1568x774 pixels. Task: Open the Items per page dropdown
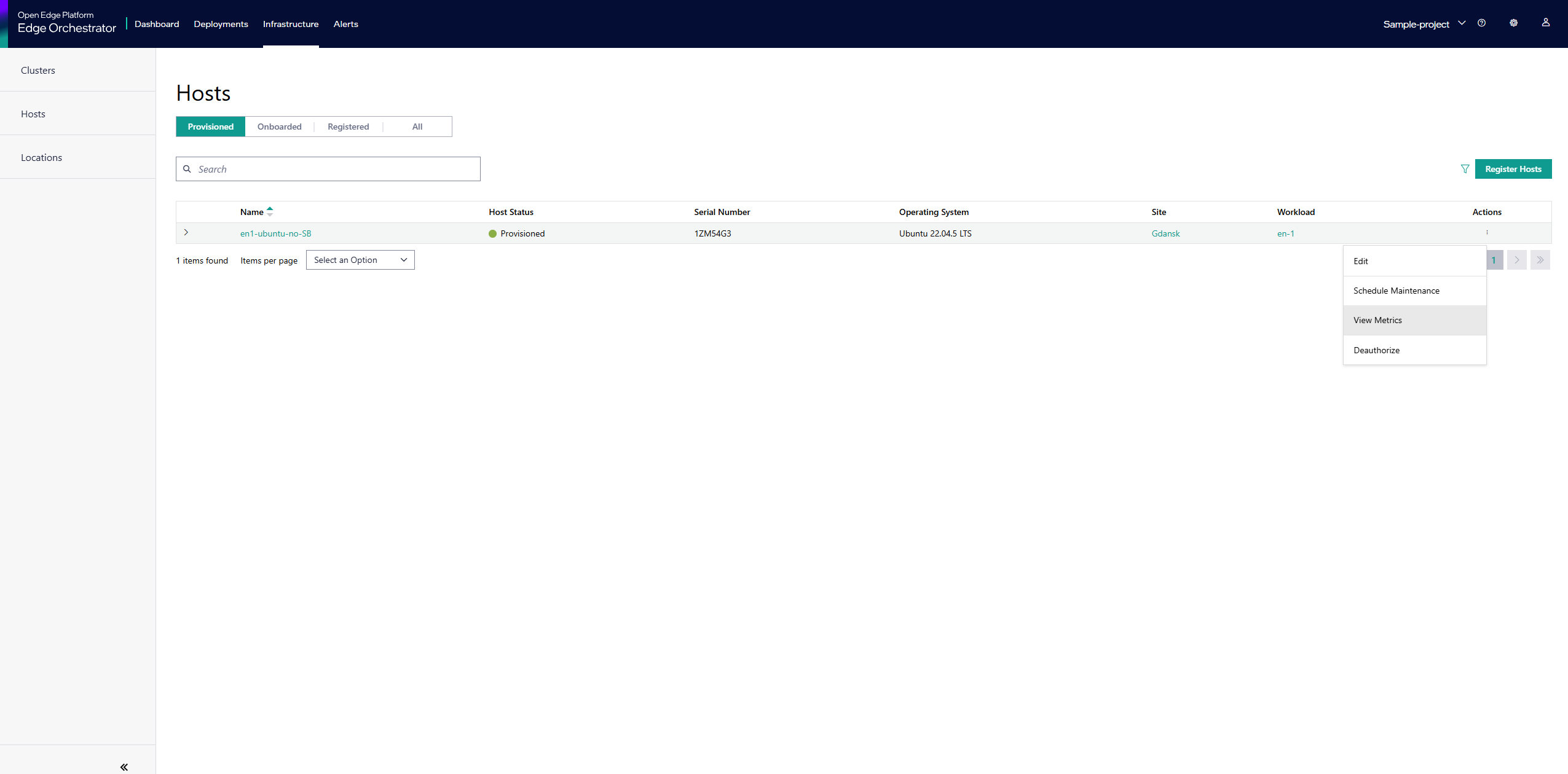coord(360,260)
